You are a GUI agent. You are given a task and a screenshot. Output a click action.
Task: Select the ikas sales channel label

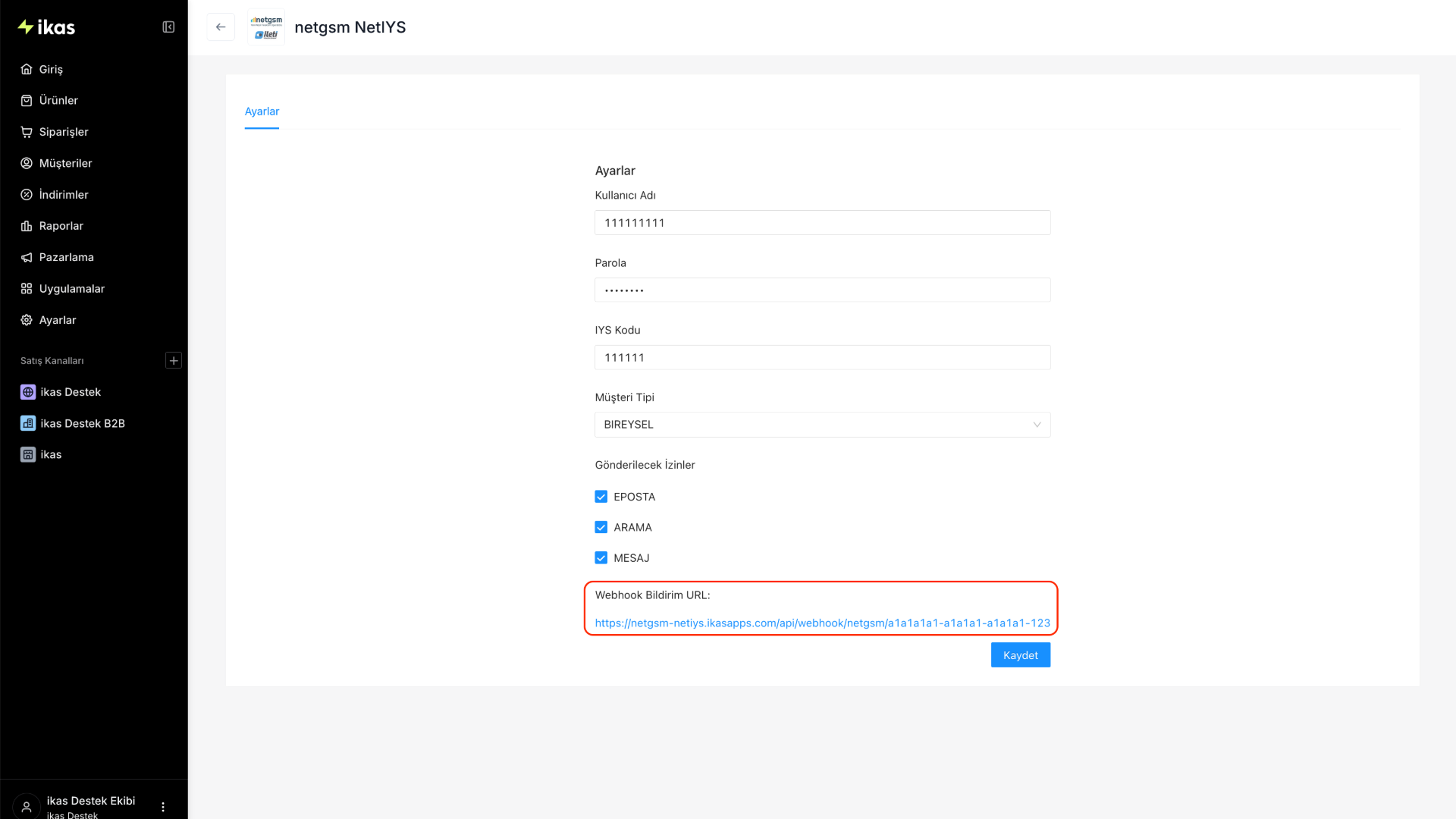(x=51, y=454)
